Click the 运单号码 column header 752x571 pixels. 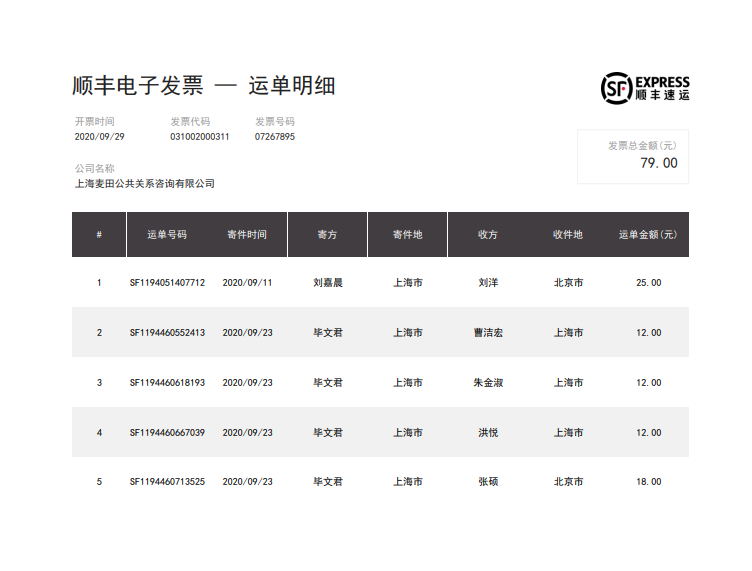click(167, 235)
